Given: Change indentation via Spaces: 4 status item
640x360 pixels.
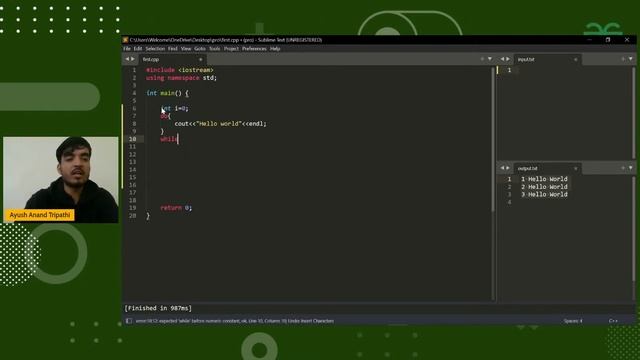Looking at the screenshot, I should point(573,321).
